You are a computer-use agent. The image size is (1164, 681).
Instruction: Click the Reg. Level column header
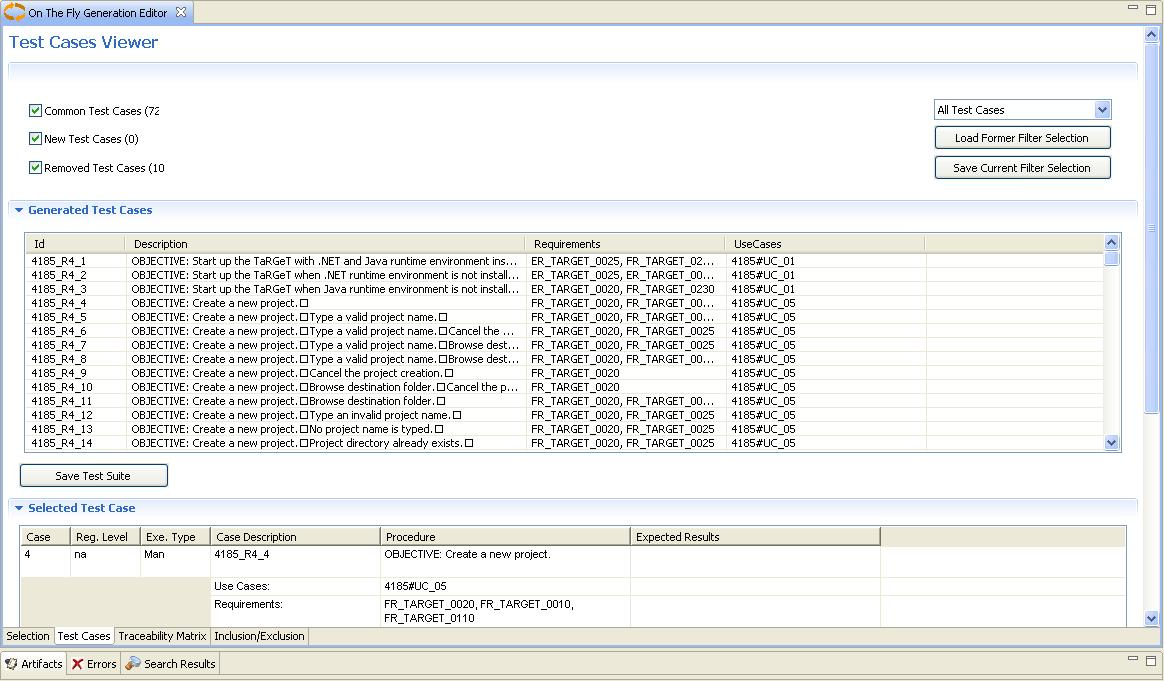point(105,537)
